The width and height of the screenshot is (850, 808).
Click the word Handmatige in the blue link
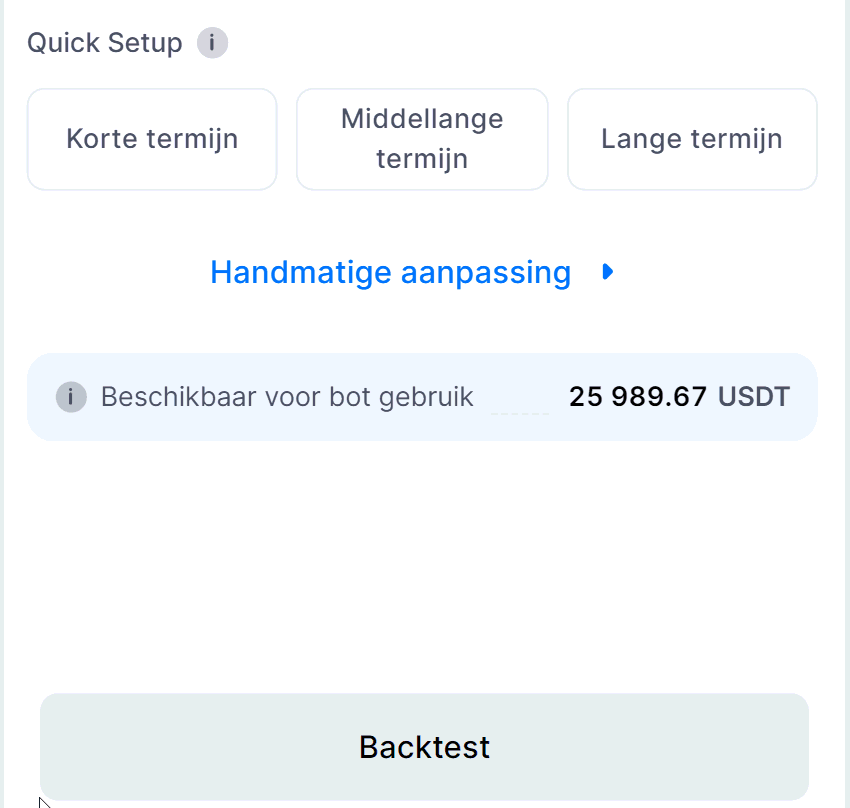299,272
